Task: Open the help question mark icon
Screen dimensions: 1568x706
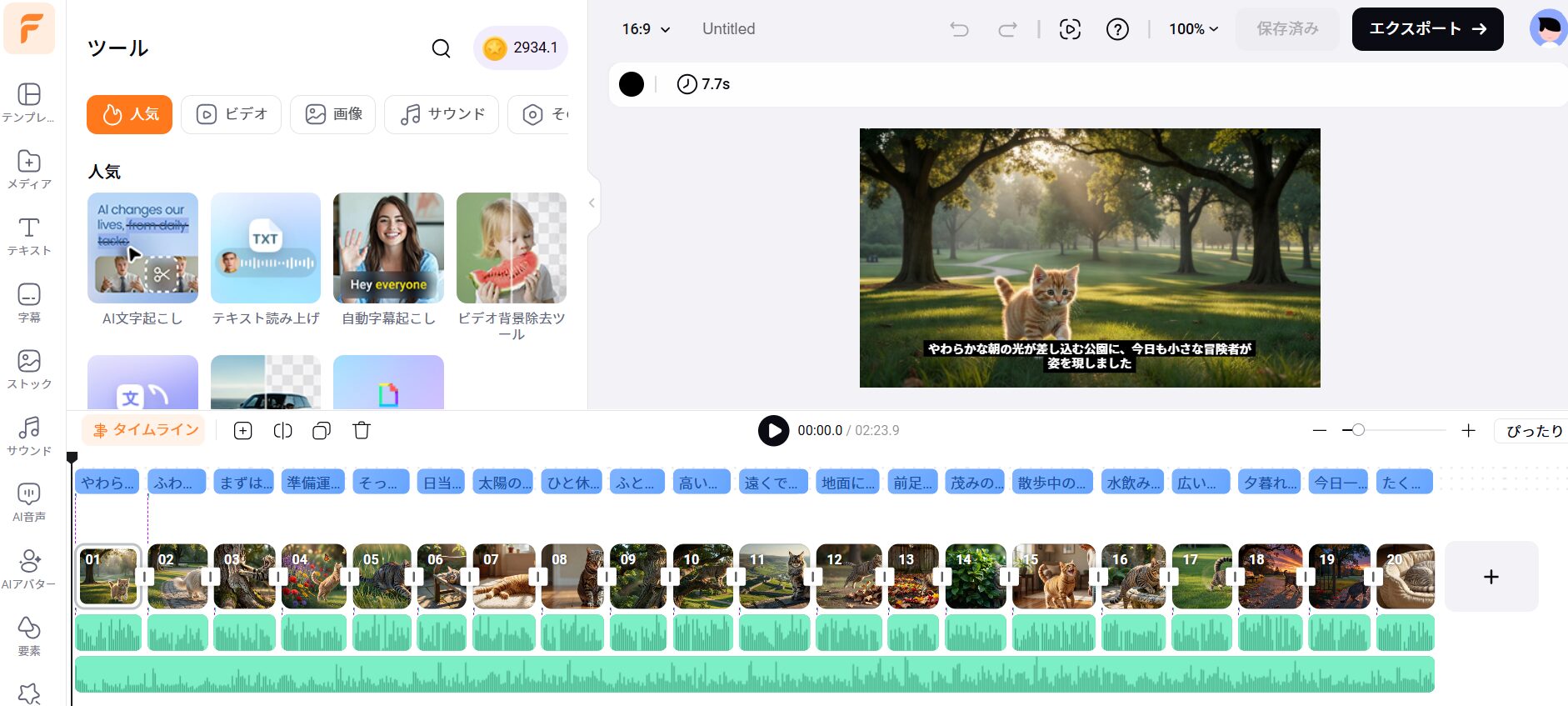Action: click(1117, 29)
